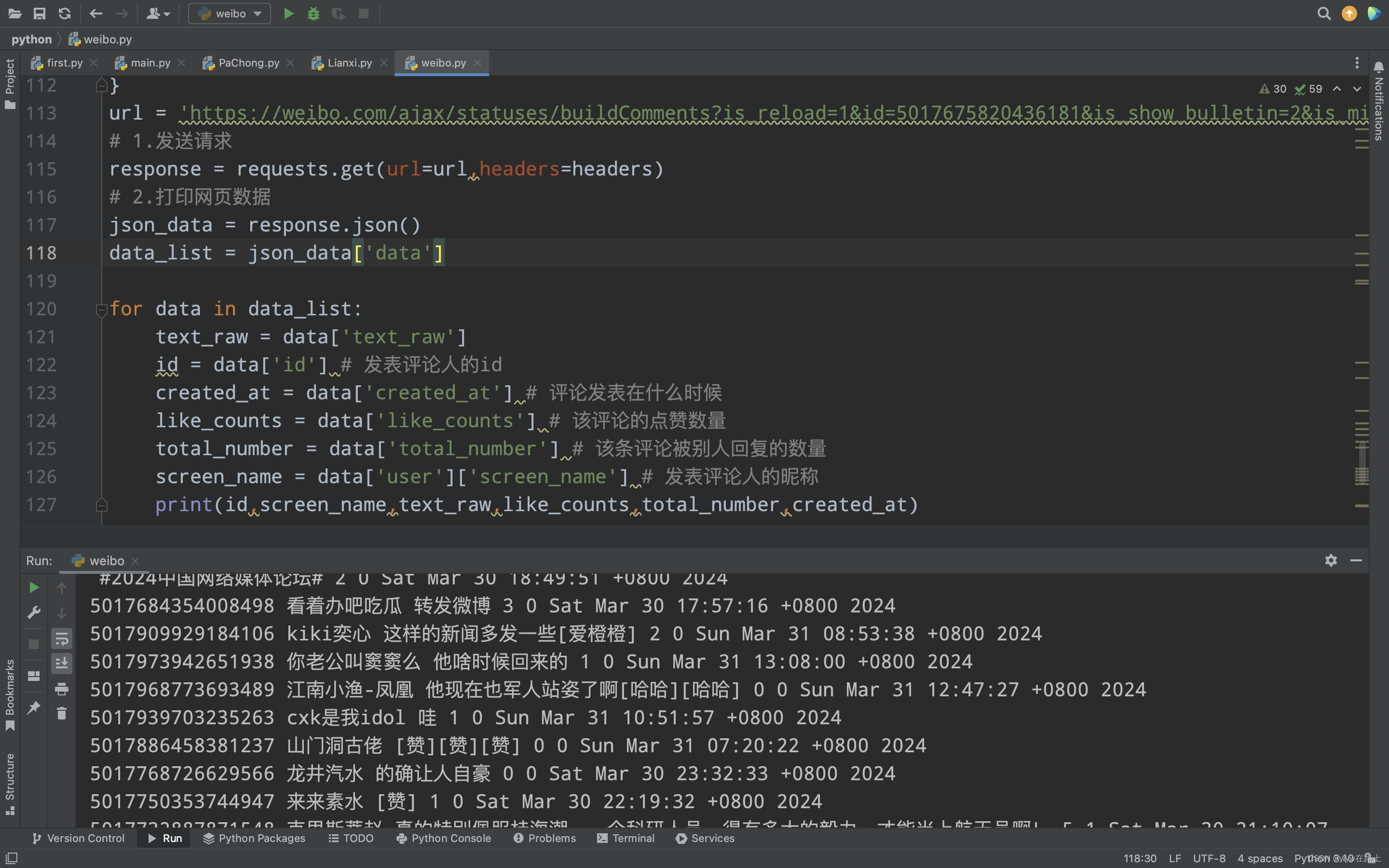Close the weibo run tab
1389x868 pixels.
tap(135, 561)
